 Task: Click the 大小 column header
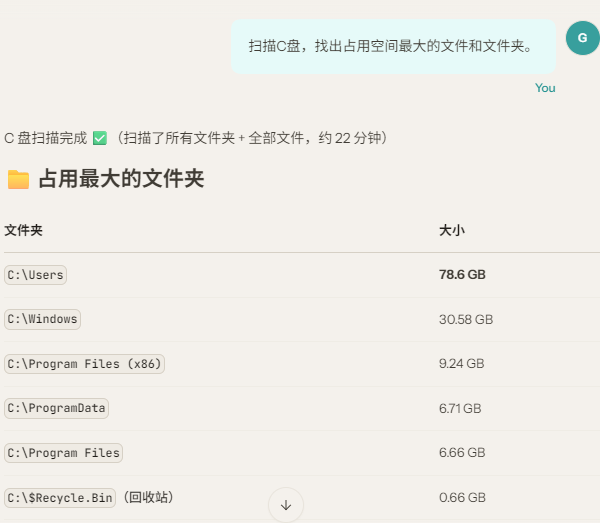(x=452, y=230)
